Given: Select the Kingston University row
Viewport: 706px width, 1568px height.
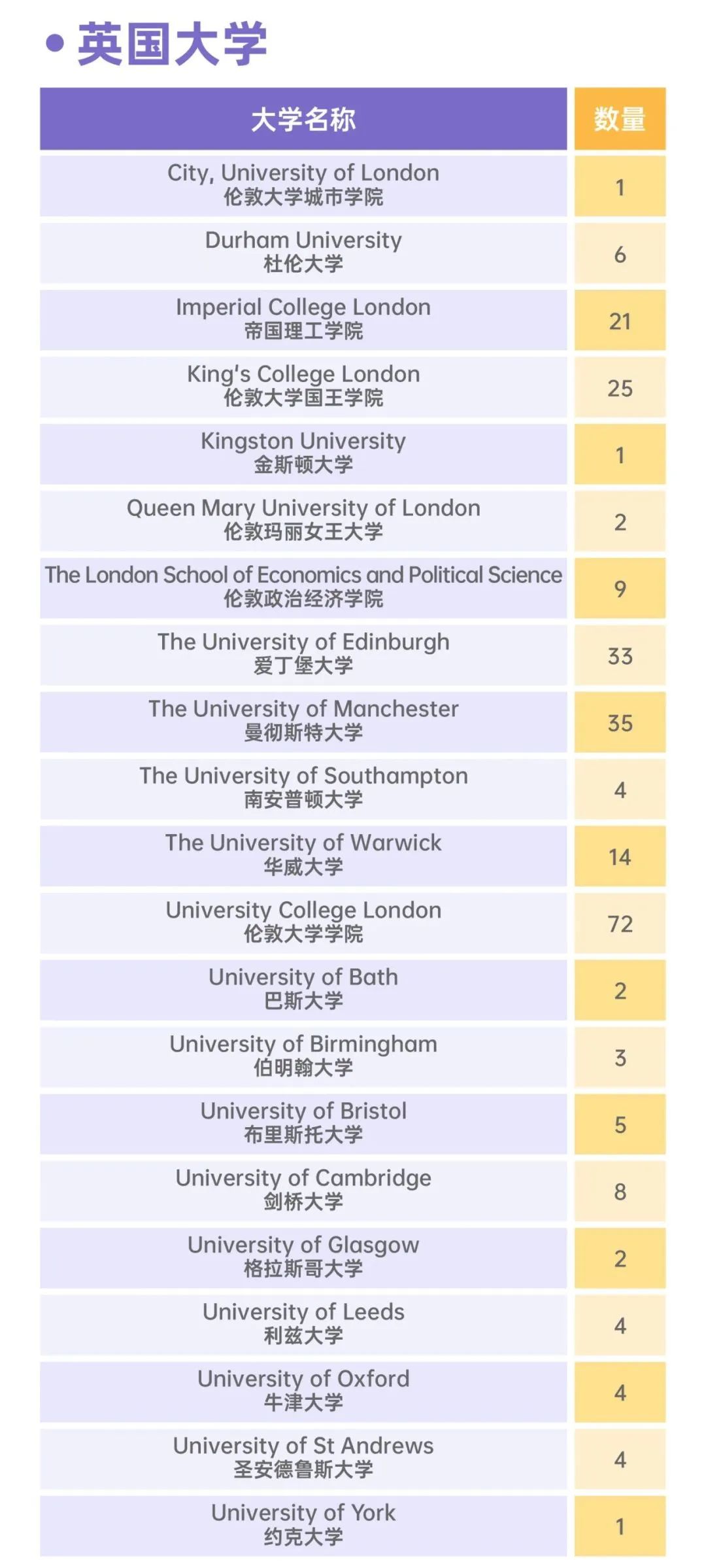Looking at the screenshot, I should tap(353, 454).
